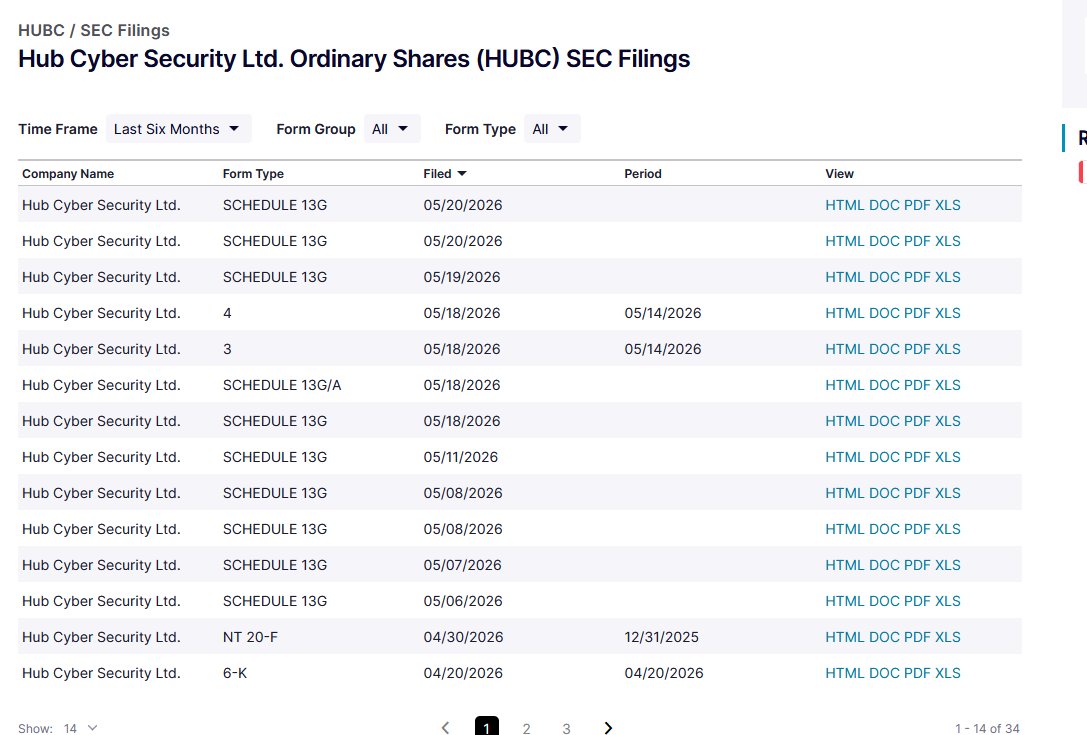Image resolution: width=1087 pixels, height=735 pixels.
Task: Click the filed date '05/07/2026'
Action: [462, 565]
